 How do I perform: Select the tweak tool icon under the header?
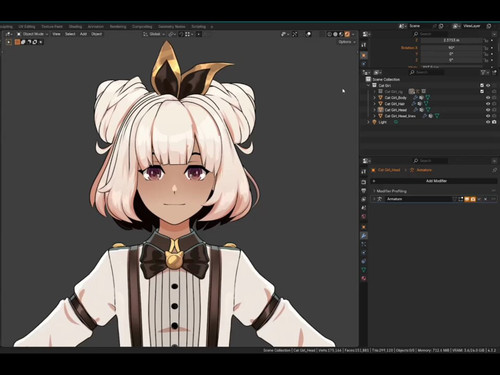click(9, 42)
